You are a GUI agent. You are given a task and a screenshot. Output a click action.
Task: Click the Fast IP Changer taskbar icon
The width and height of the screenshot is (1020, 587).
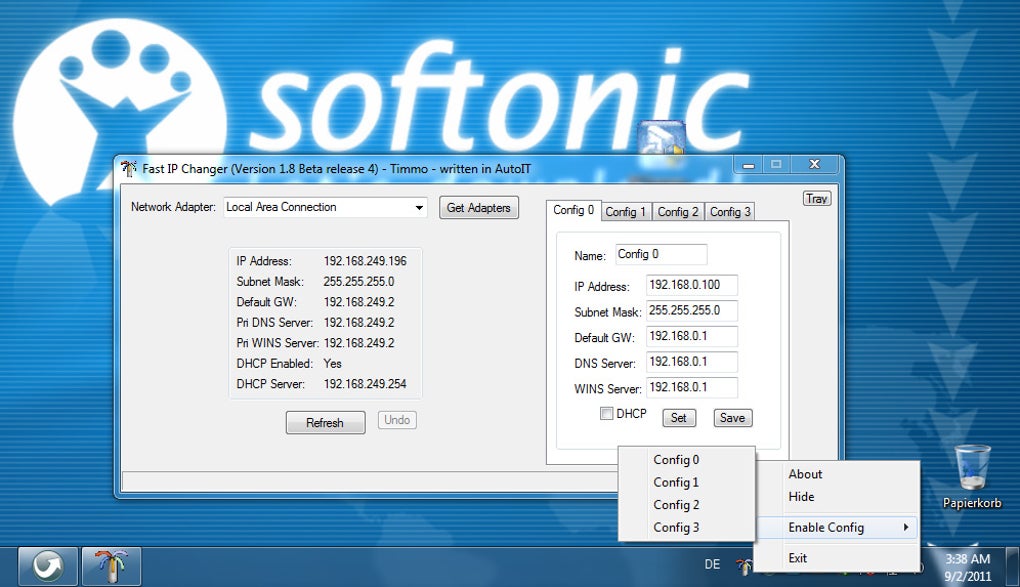point(111,566)
